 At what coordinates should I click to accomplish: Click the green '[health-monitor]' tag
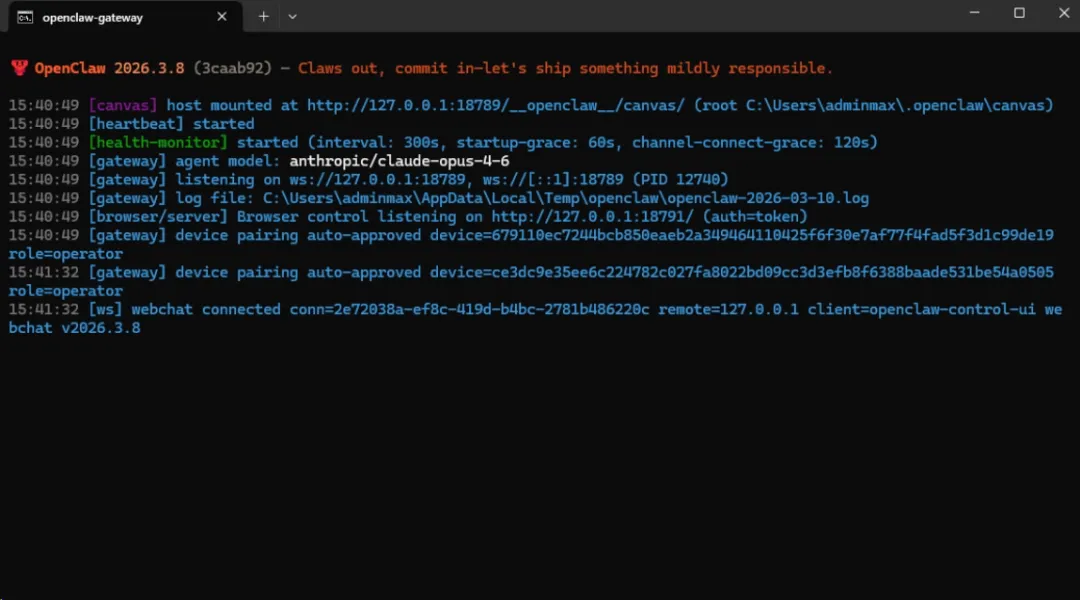[158, 143]
